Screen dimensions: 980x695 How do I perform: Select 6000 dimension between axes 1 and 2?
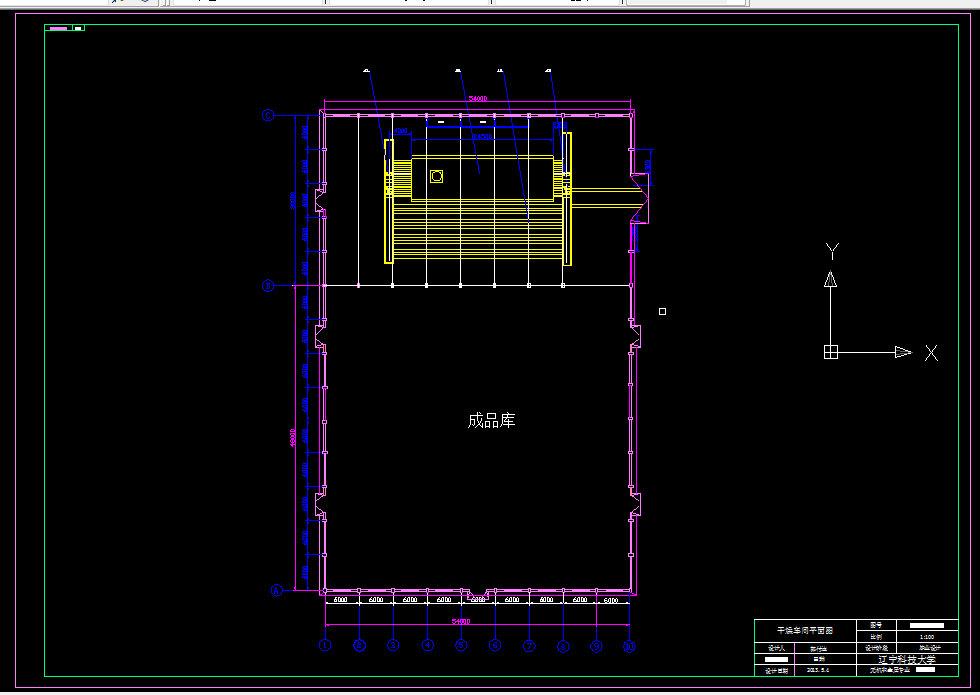click(x=341, y=600)
